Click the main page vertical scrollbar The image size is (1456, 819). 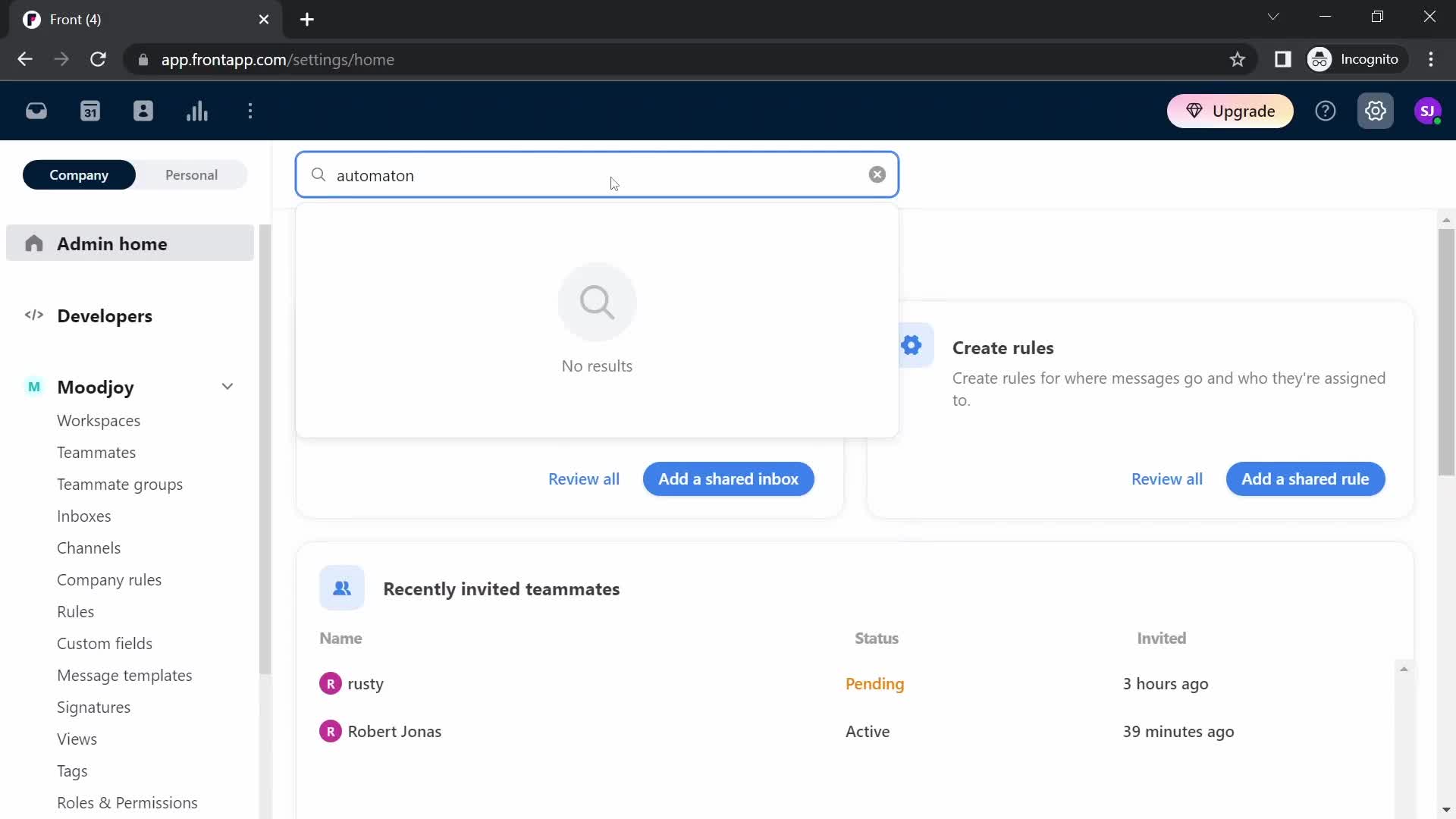click(1447, 353)
